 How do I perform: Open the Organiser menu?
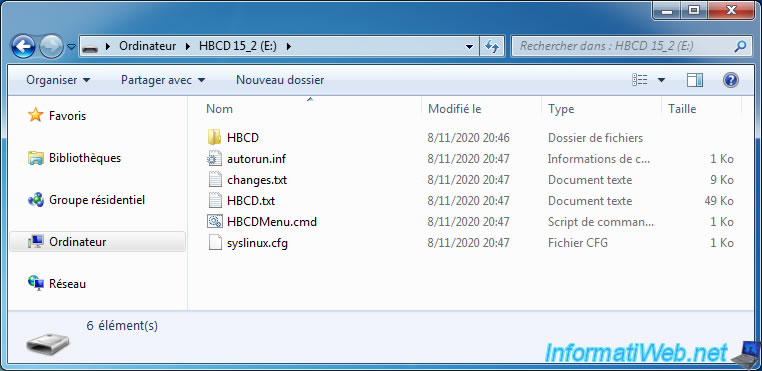click(x=58, y=80)
